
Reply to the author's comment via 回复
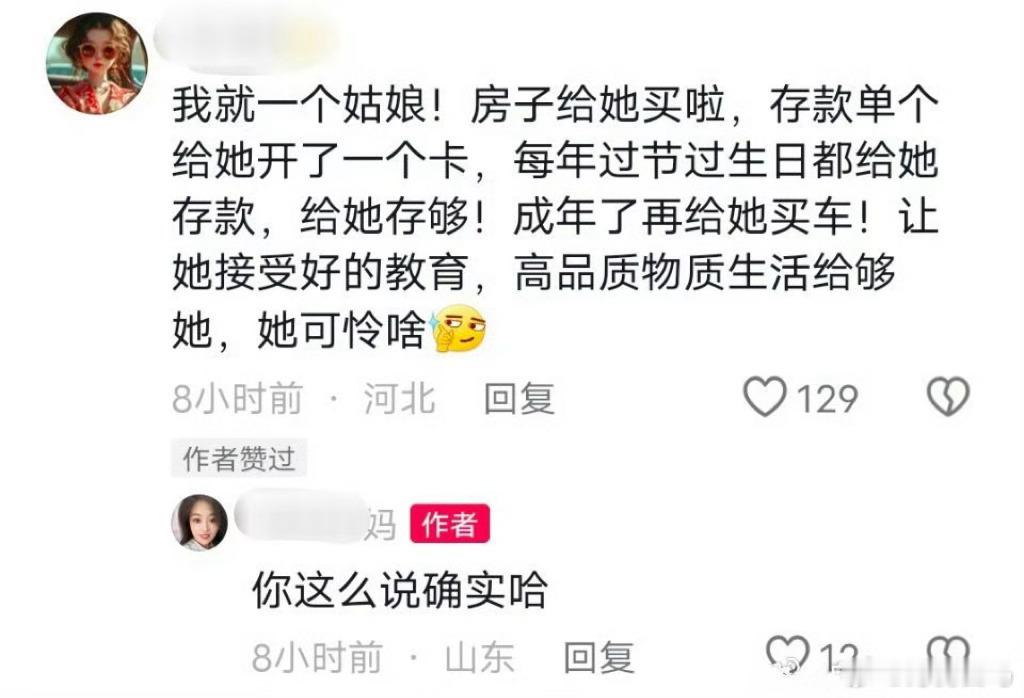tap(599, 657)
